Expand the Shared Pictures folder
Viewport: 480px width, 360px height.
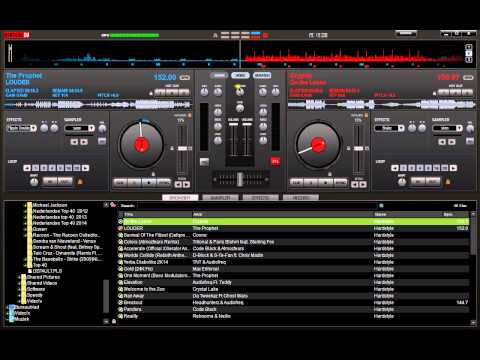coord(19,277)
